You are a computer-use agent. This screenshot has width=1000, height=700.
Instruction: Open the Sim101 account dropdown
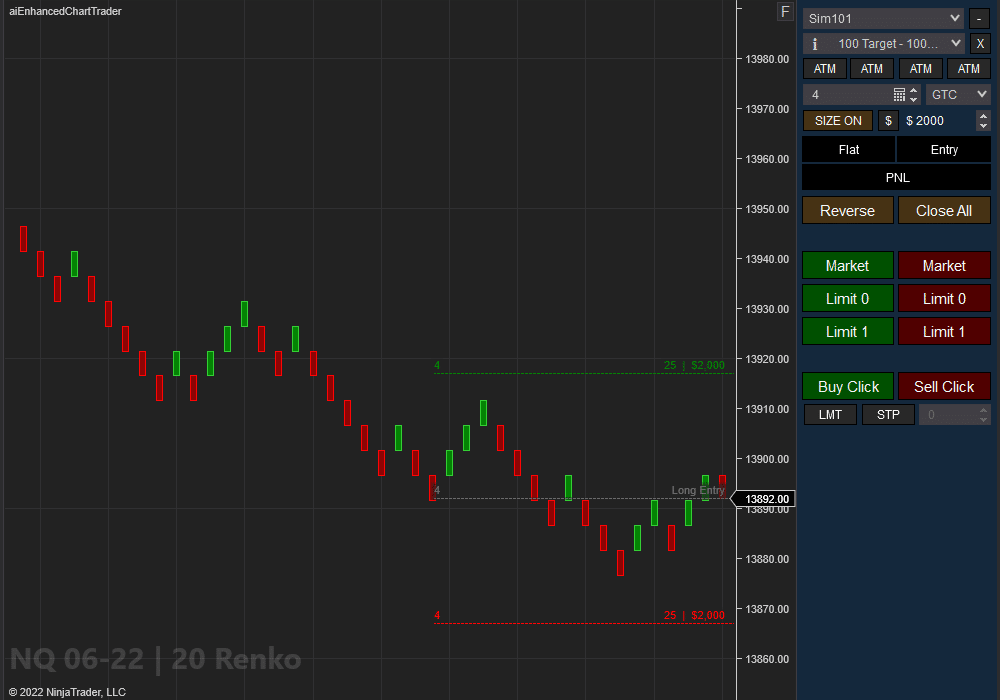click(883, 18)
